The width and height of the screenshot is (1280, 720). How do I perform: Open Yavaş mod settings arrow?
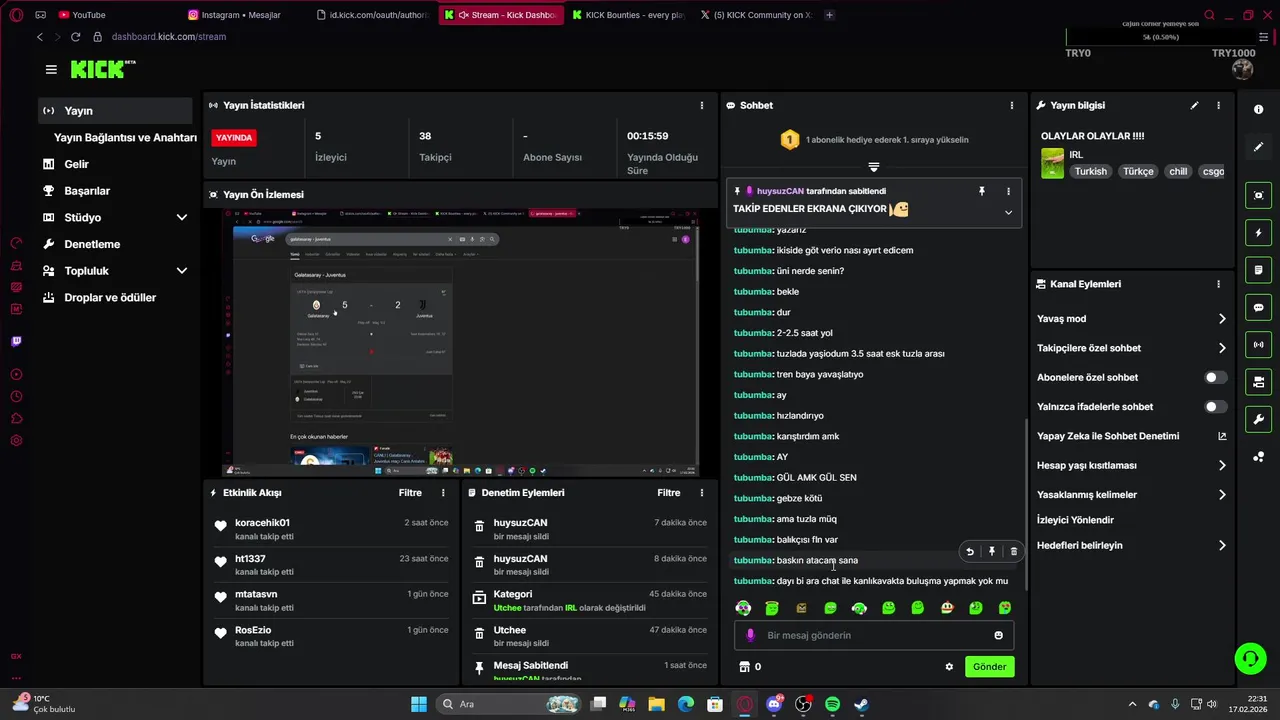[x=1222, y=319]
